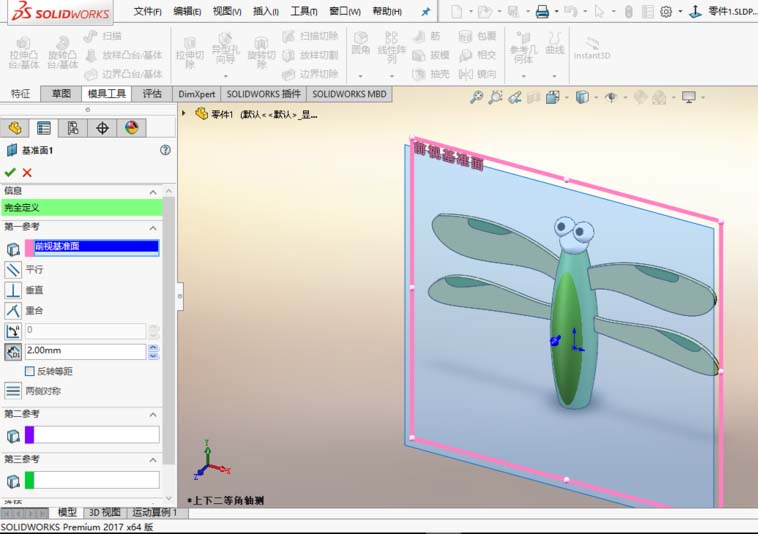Confirm the plane with green checkmark
Screen dimensions: 758x534
(x=10, y=172)
